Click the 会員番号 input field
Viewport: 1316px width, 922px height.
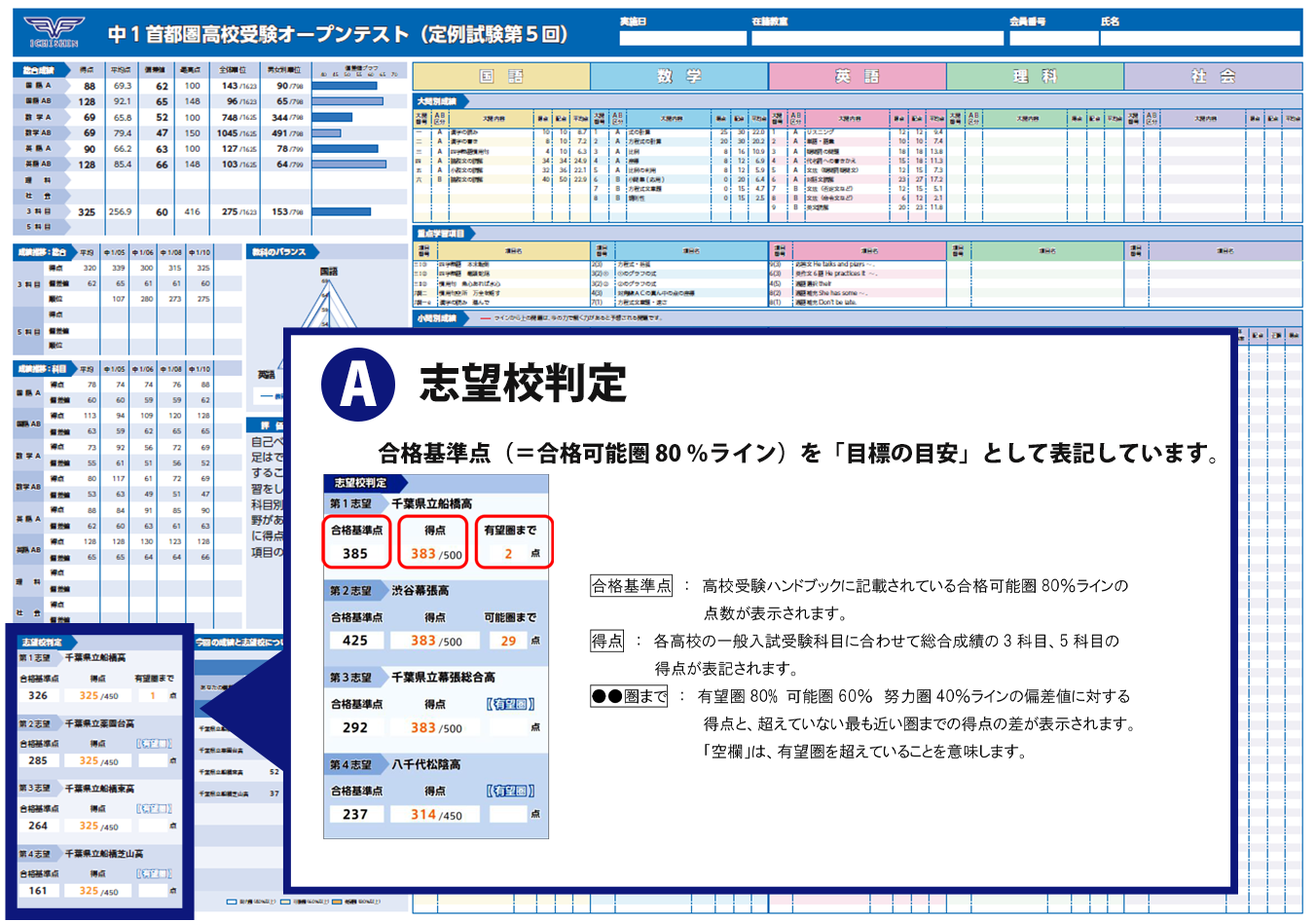[1052, 38]
